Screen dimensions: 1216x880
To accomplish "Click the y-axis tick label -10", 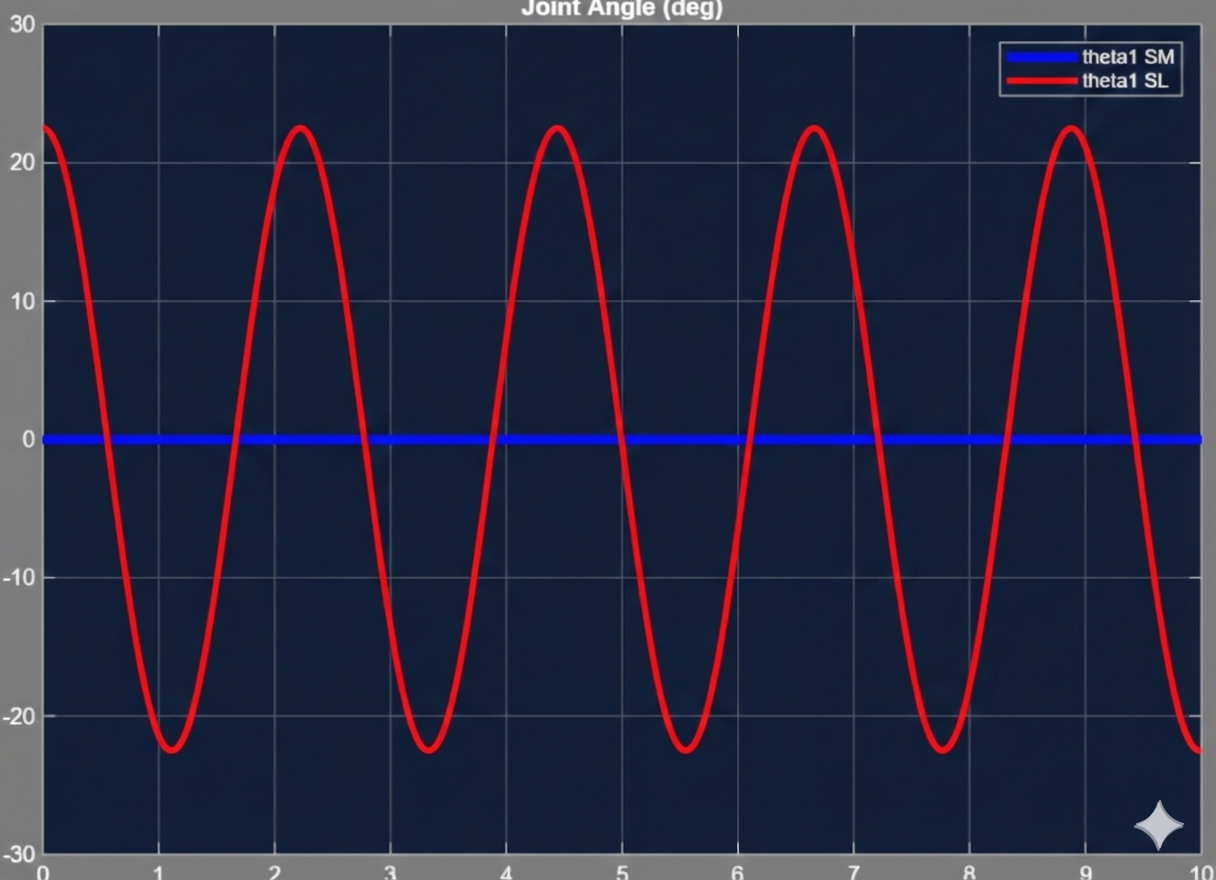I will [x=18, y=578].
